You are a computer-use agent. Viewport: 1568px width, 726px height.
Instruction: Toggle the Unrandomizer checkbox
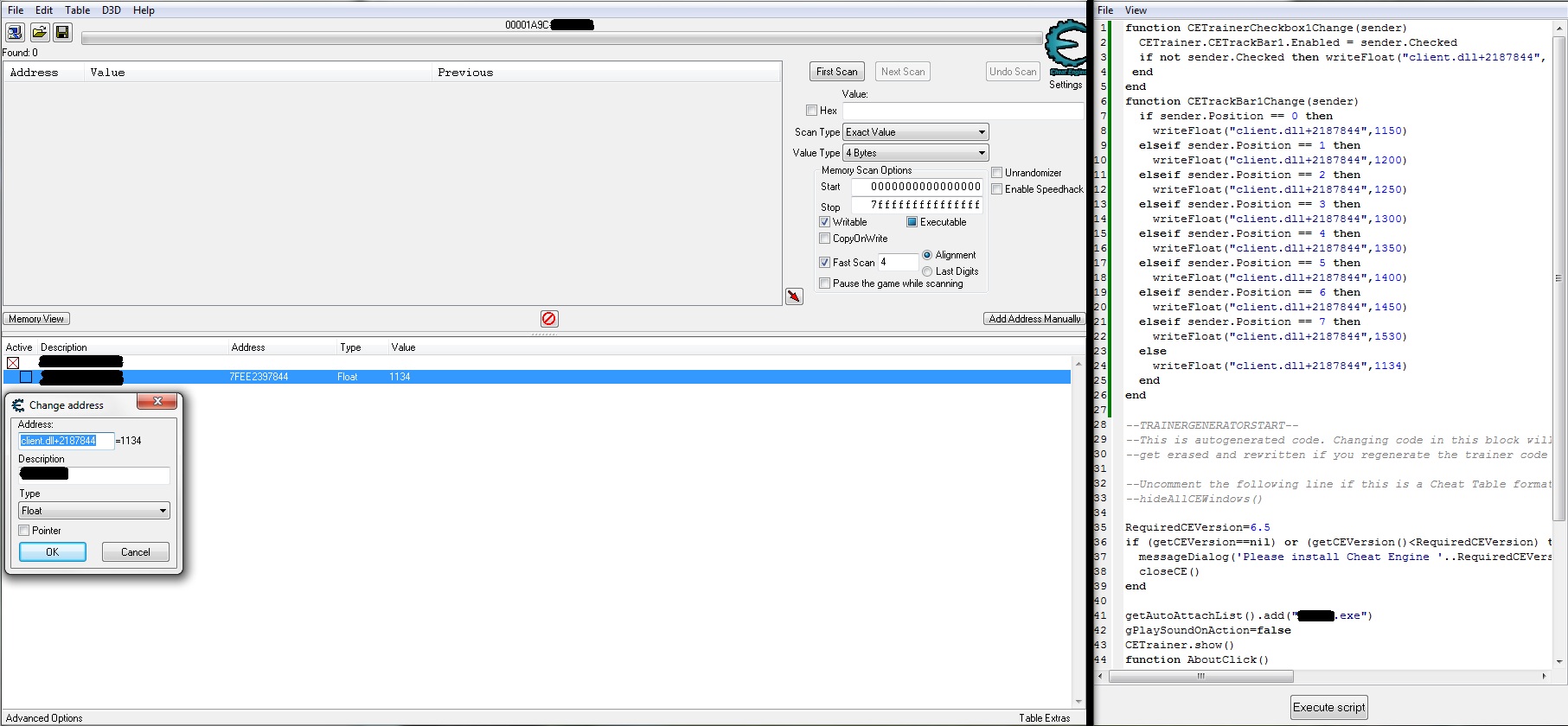click(x=996, y=173)
